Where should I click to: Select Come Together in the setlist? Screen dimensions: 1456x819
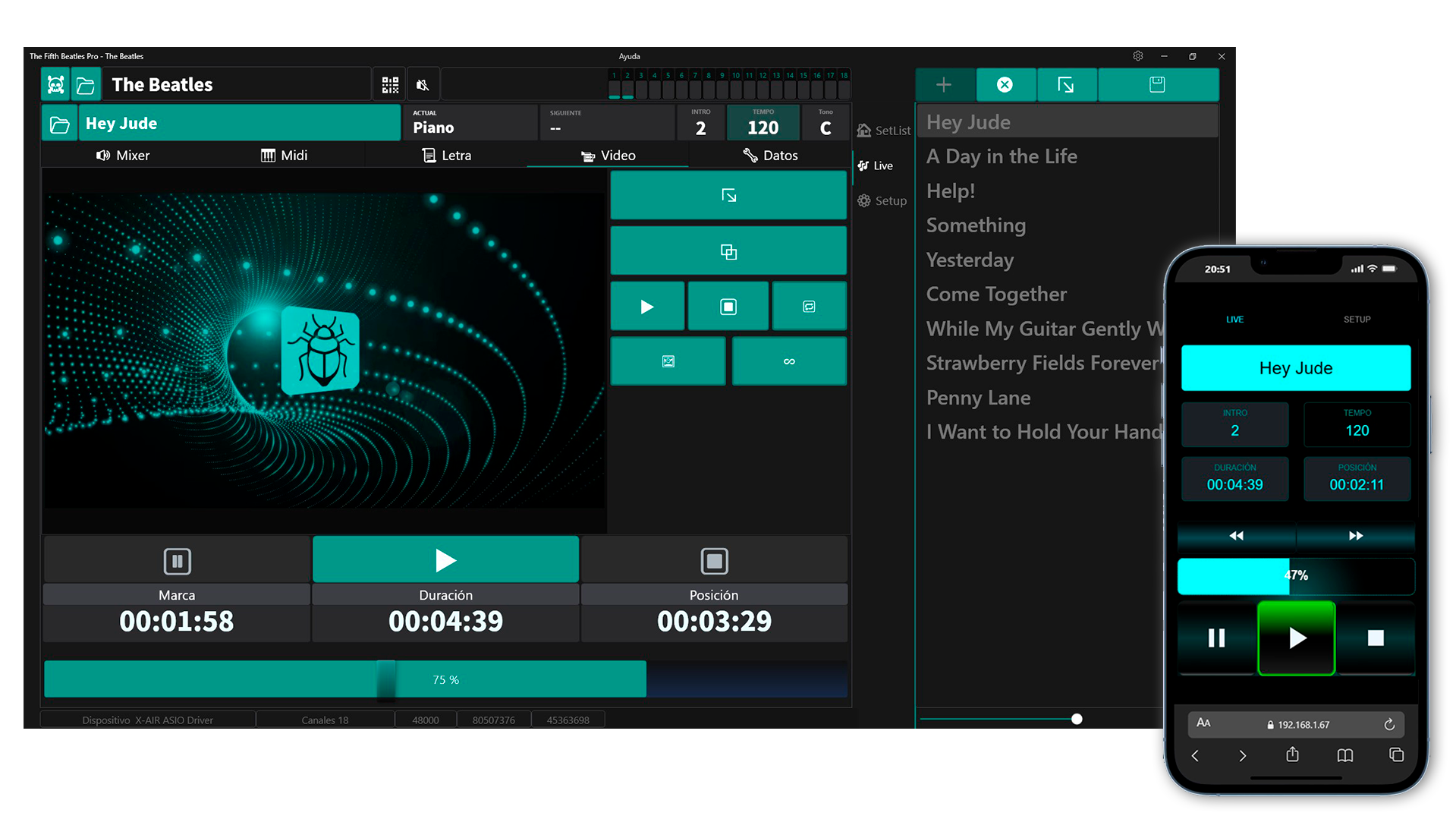click(996, 295)
